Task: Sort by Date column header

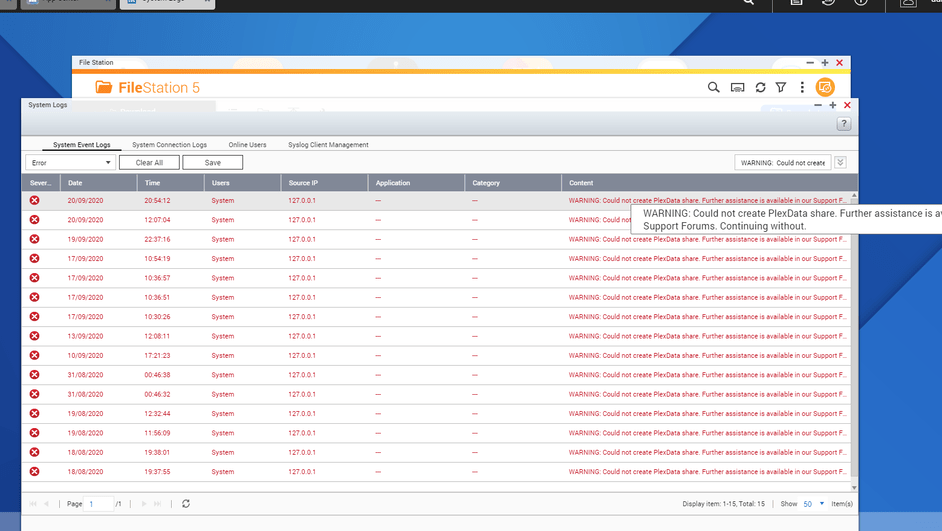Action: point(99,183)
